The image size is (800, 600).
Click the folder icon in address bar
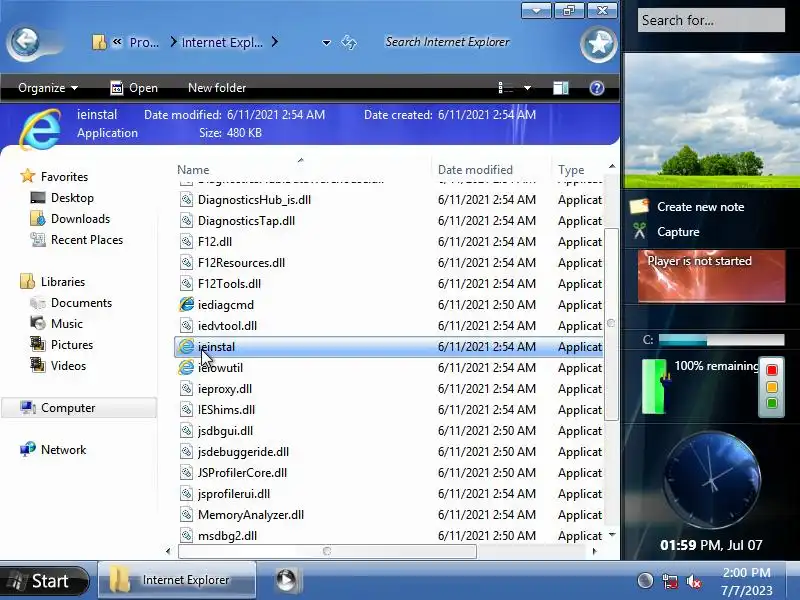(99, 42)
